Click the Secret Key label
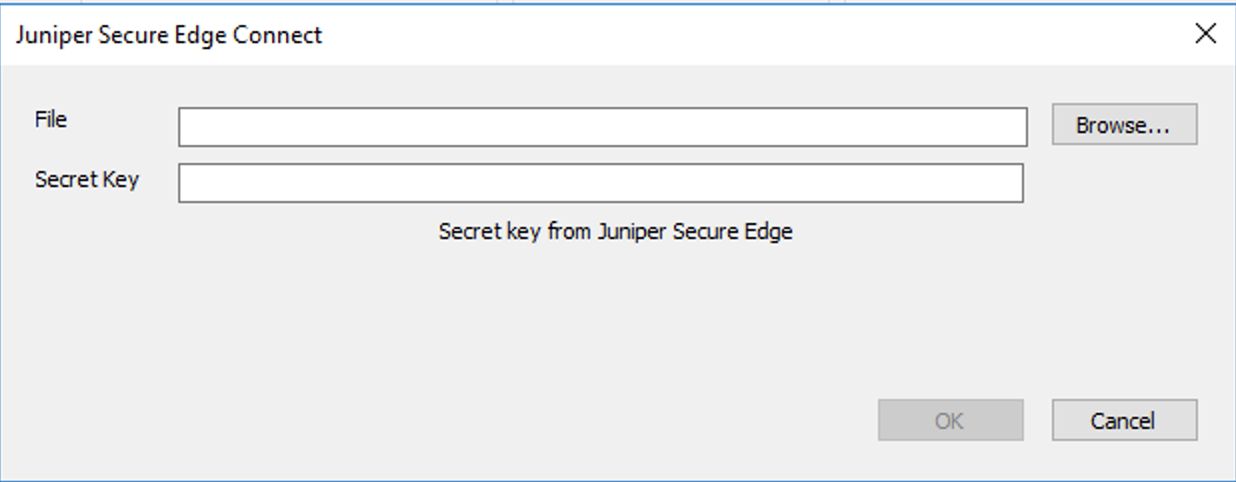The image size is (1236, 482). pos(87,180)
